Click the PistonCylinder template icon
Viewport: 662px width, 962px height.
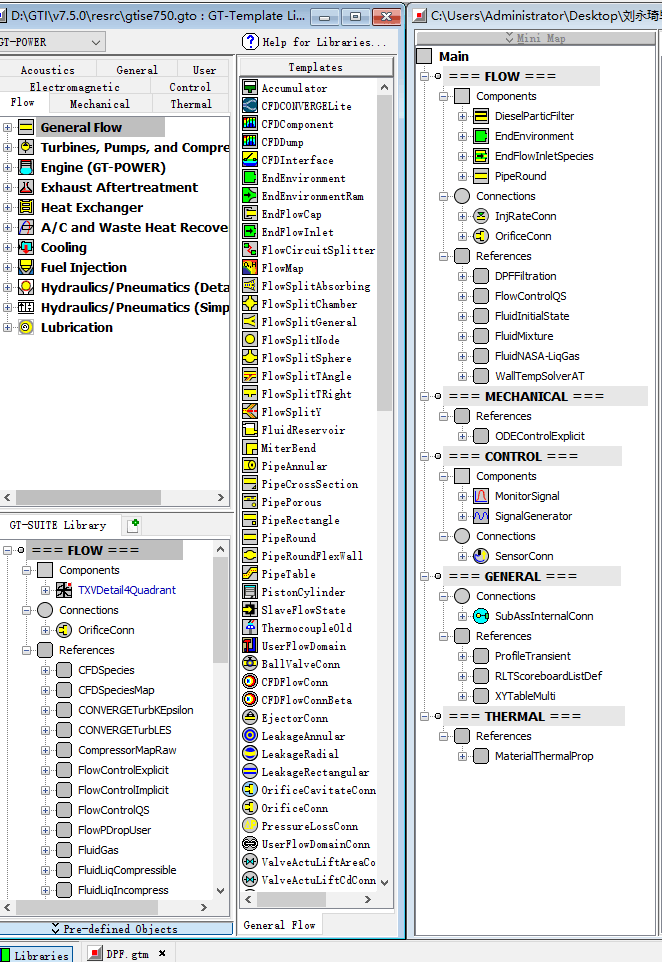tap(250, 591)
